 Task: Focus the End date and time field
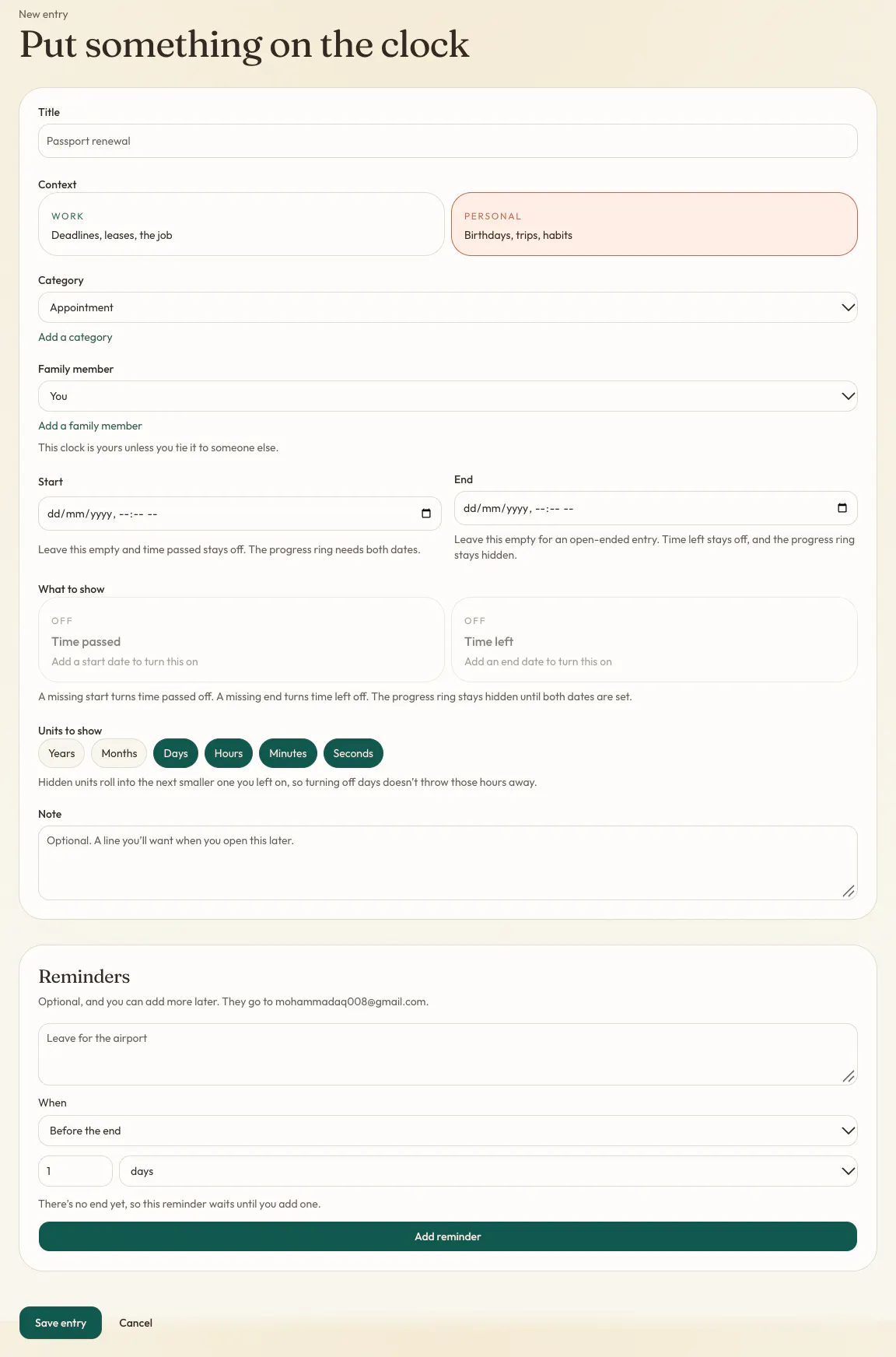coord(656,508)
